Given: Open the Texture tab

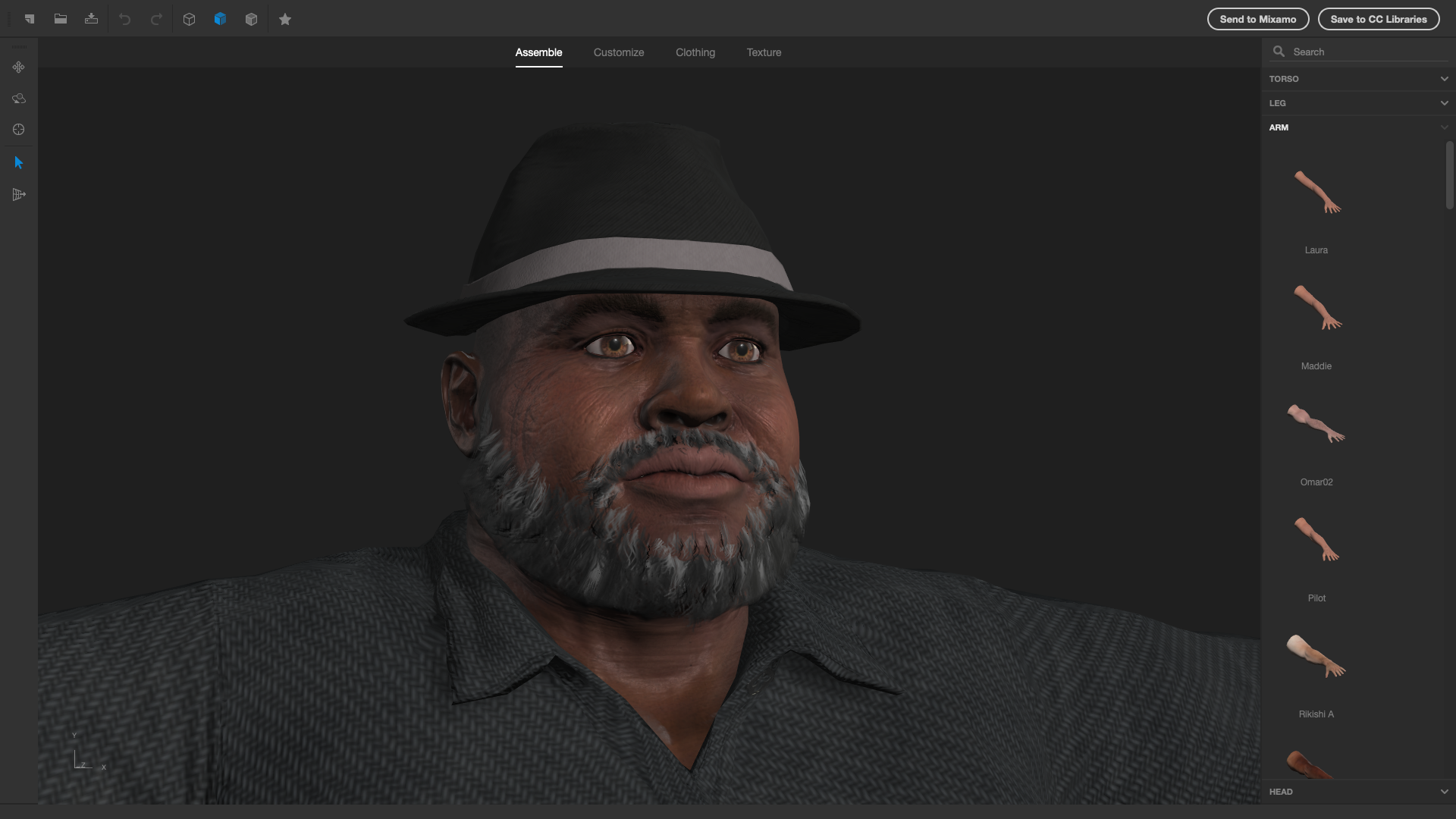Looking at the screenshot, I should (x=764, y=52).
